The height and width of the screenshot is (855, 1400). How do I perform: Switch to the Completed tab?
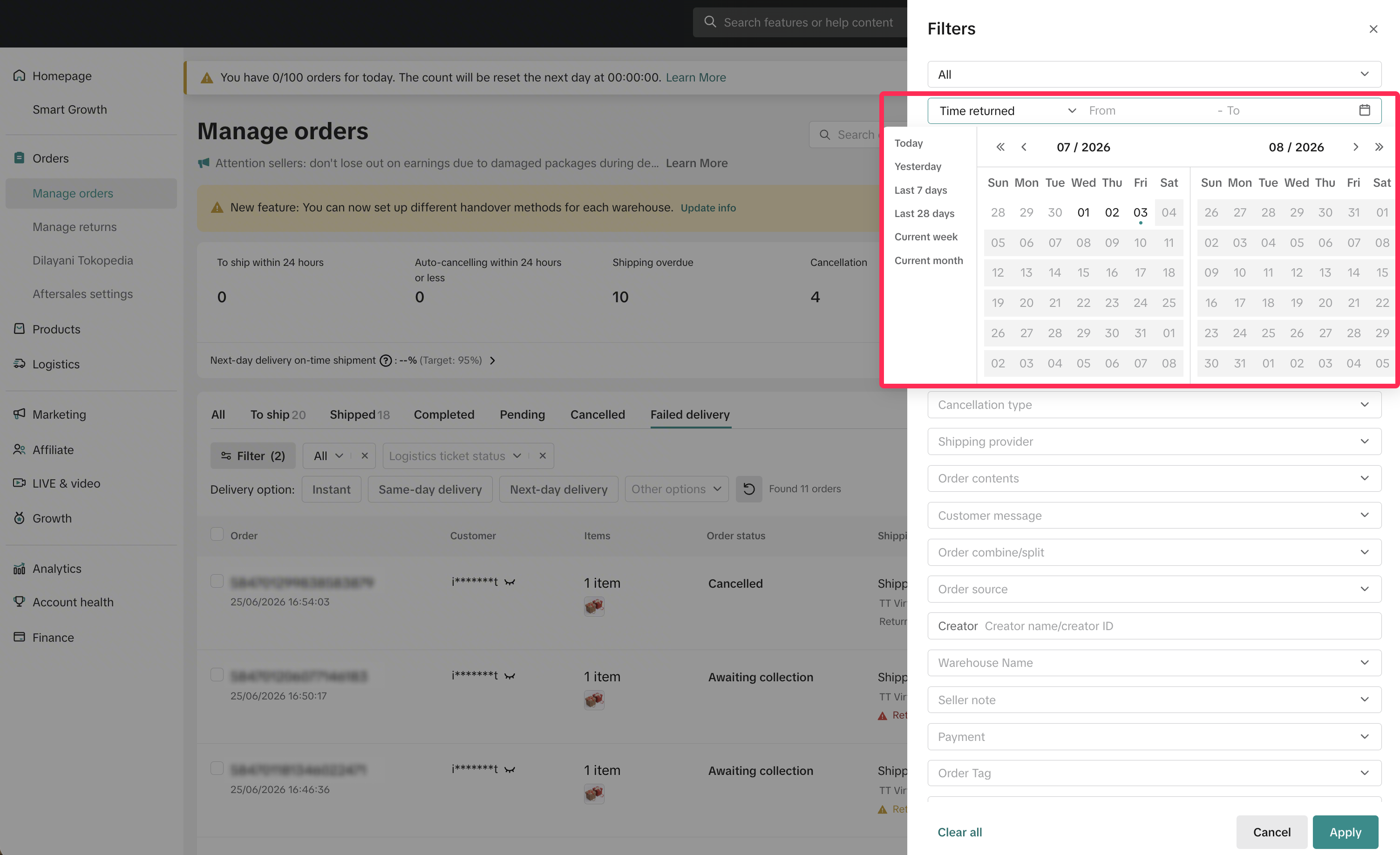444,415
